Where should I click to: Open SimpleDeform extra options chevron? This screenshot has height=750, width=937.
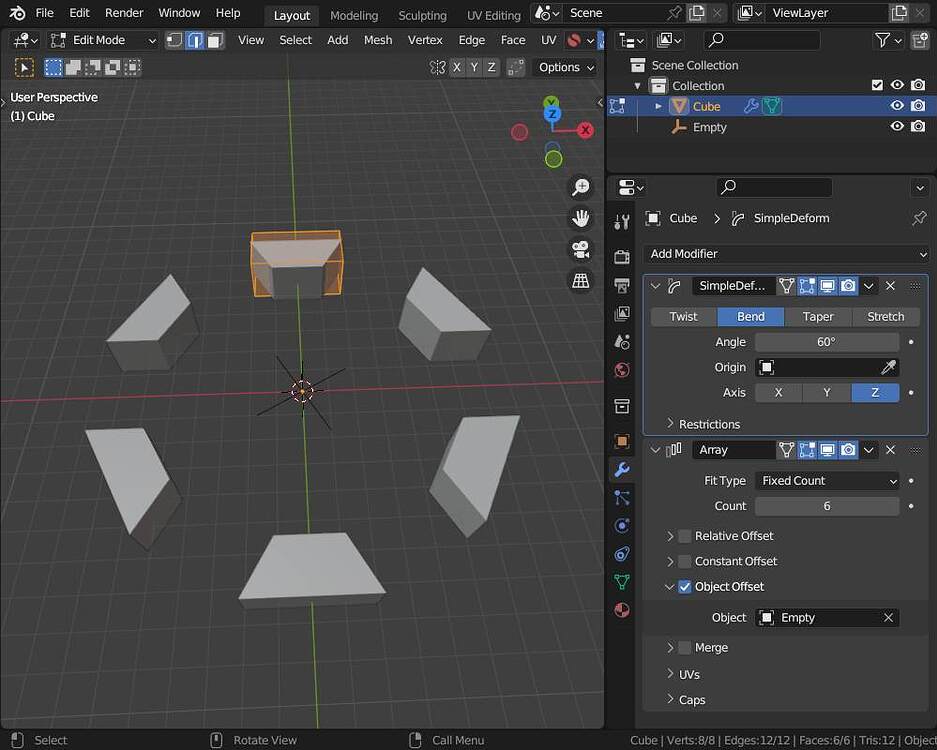(x=869, y=286)
